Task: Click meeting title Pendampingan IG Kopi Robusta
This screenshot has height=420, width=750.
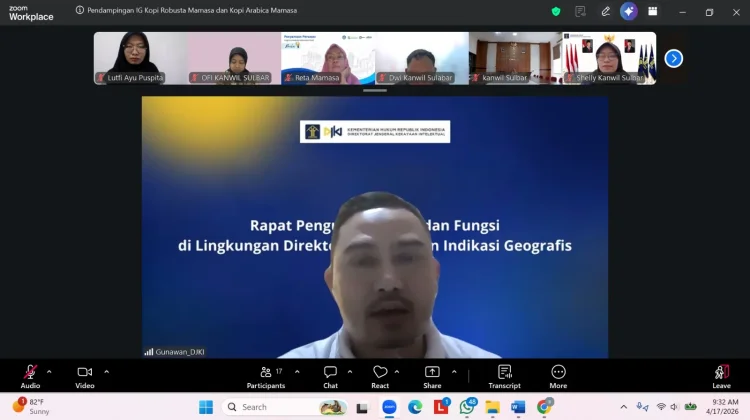Action: point(192,10)
